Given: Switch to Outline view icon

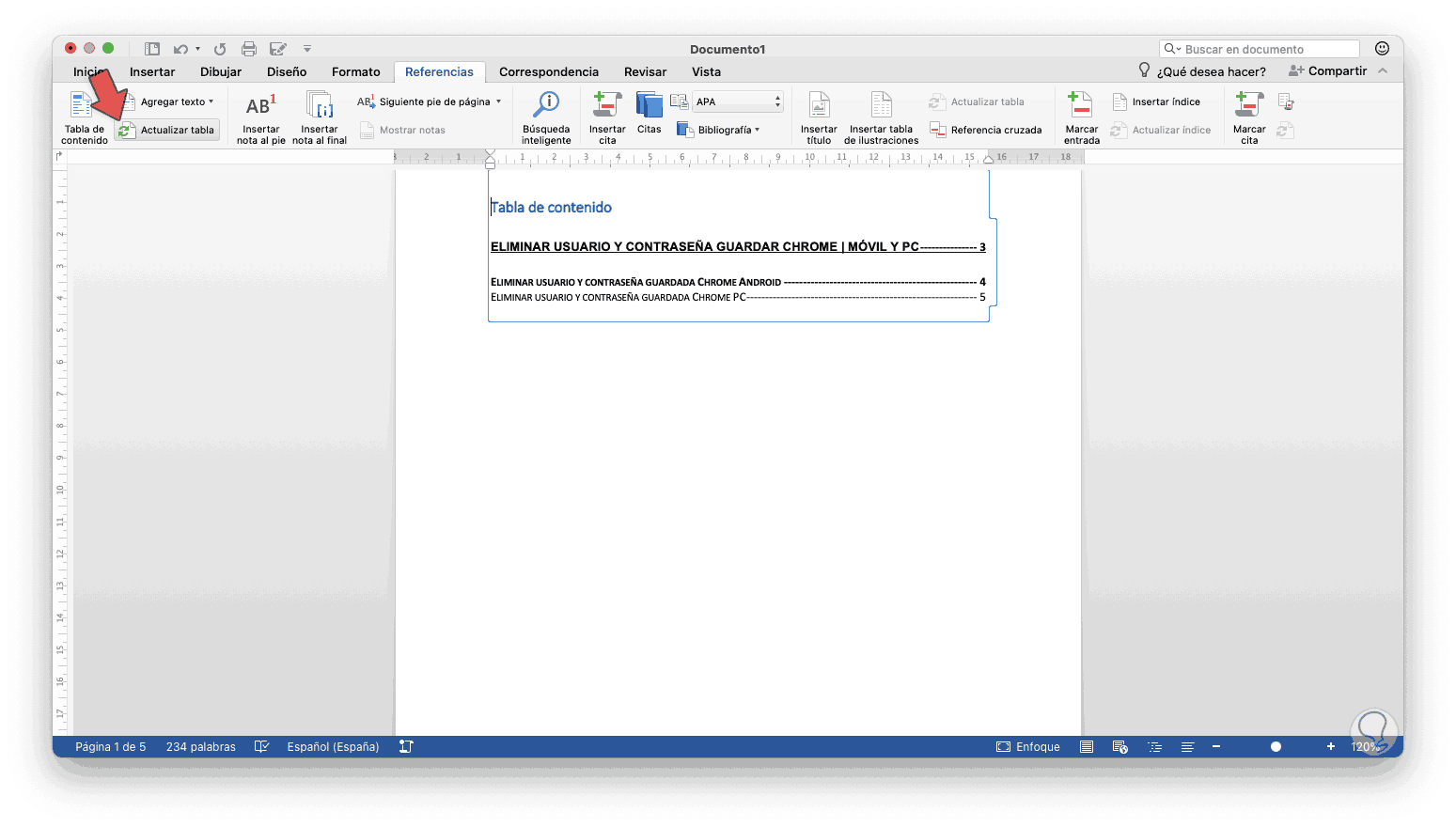Looking at the screenshot, I should [1154, 747].
